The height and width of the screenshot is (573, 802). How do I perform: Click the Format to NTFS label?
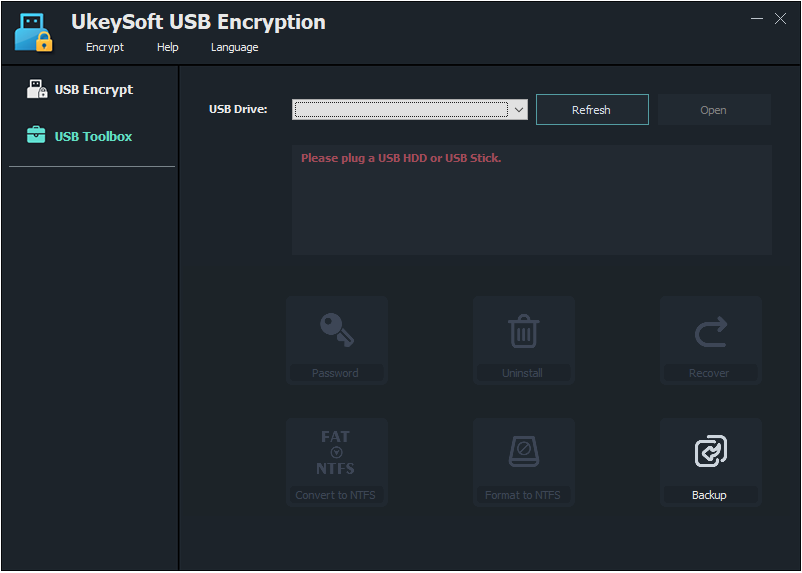[x=523, y=495]
